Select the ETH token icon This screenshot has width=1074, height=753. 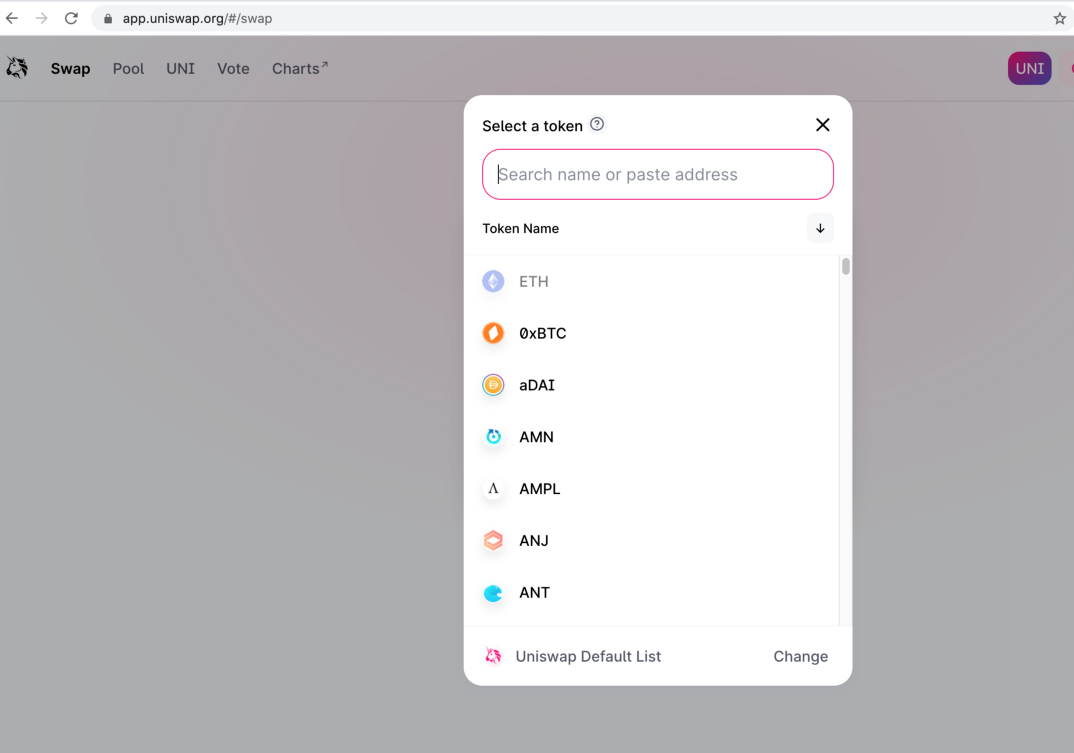pyautogui.click(x=493, y=281)
